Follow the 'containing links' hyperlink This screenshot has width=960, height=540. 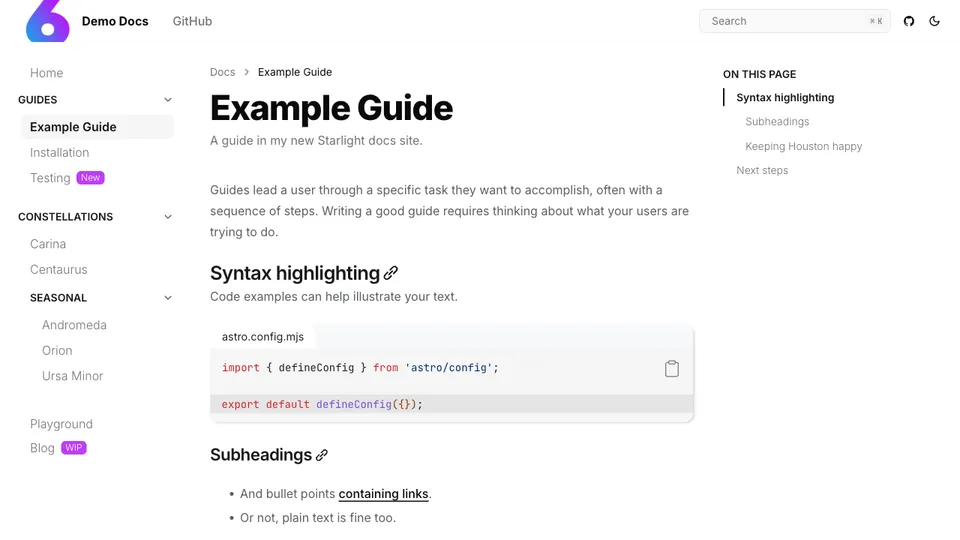click(x=384, y=494)
